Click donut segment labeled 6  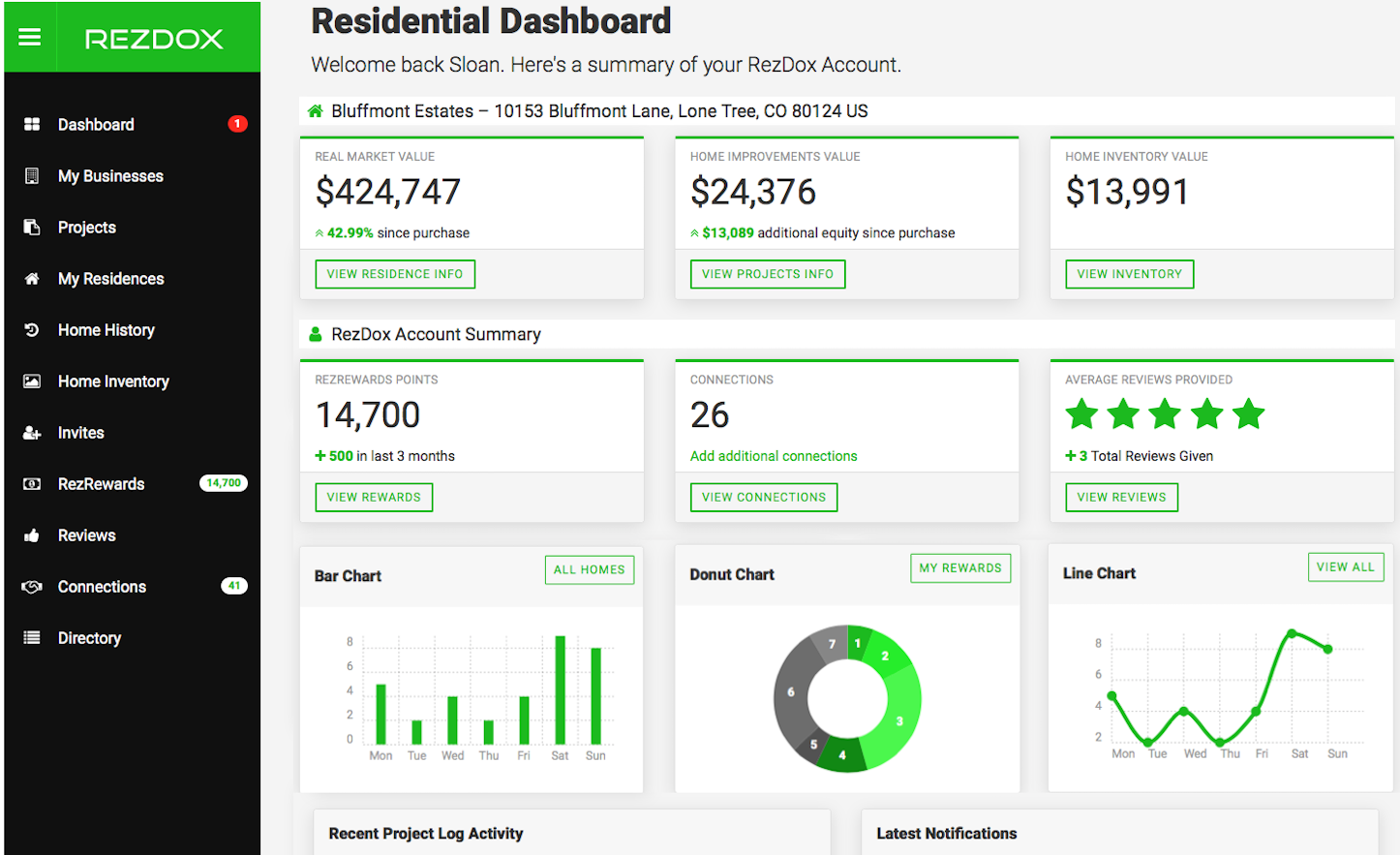point(790,692)
